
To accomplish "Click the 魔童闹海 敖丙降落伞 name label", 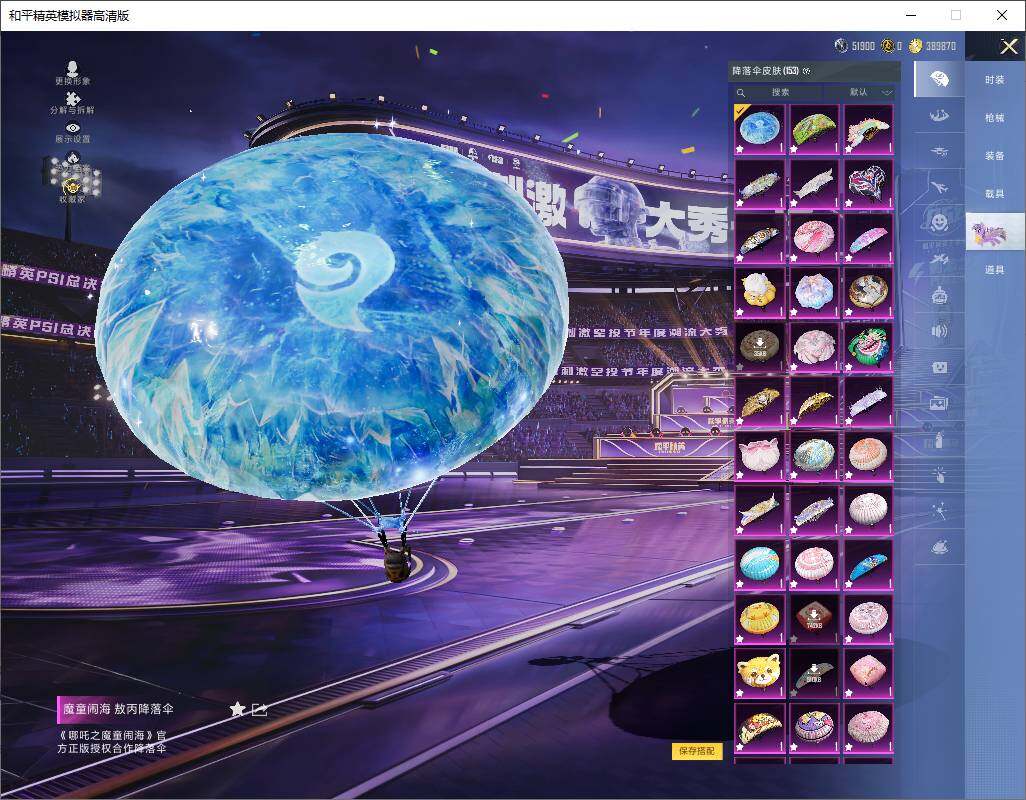I will coord(118,709).
